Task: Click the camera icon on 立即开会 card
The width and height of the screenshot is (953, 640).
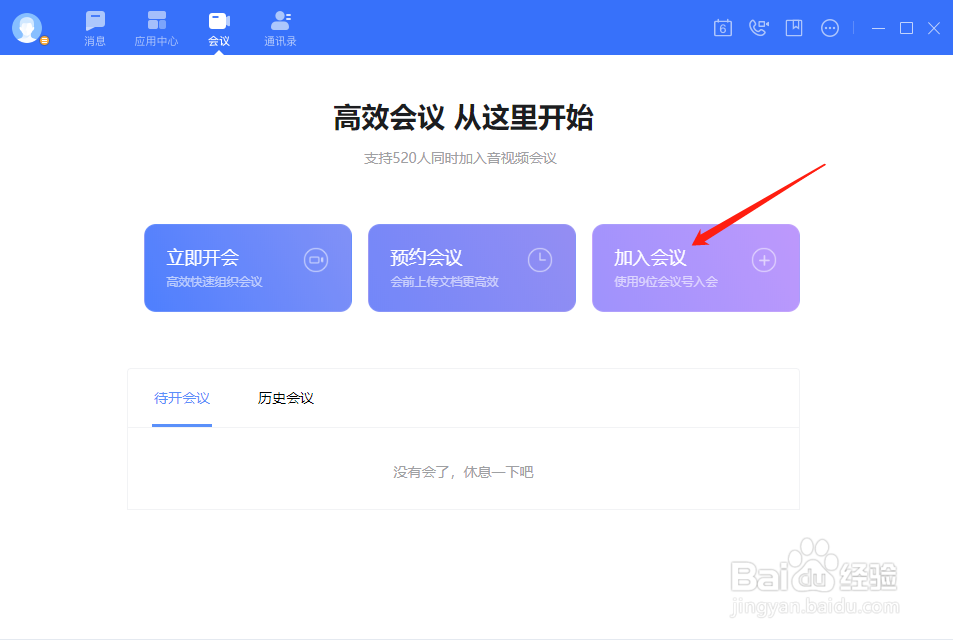Action: [x=316, y=260]
